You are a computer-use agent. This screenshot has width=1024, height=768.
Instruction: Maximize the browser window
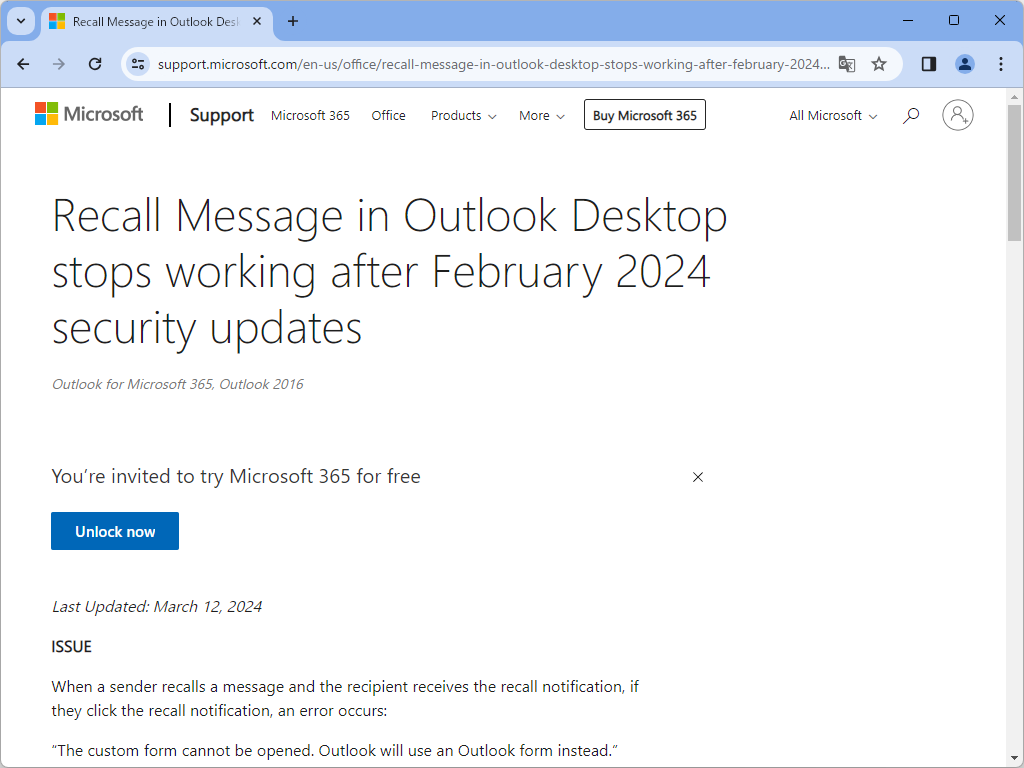(x=953, y=20)
